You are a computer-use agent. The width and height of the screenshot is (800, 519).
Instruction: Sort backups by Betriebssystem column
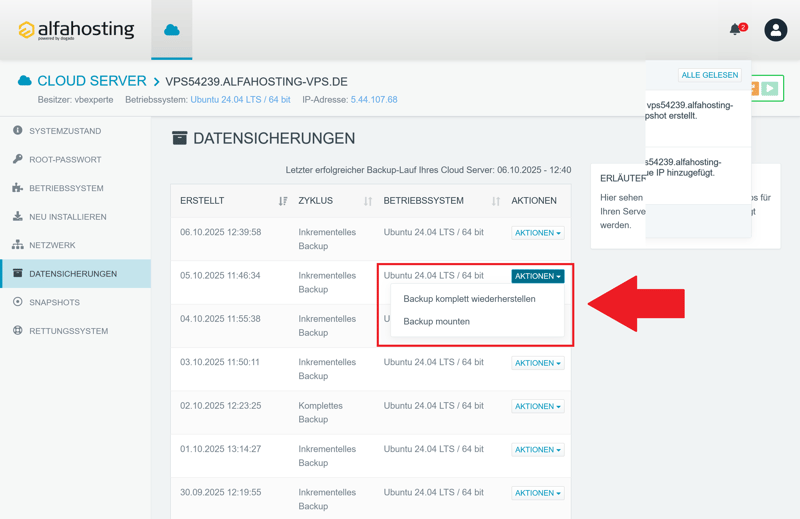(495, 201)
